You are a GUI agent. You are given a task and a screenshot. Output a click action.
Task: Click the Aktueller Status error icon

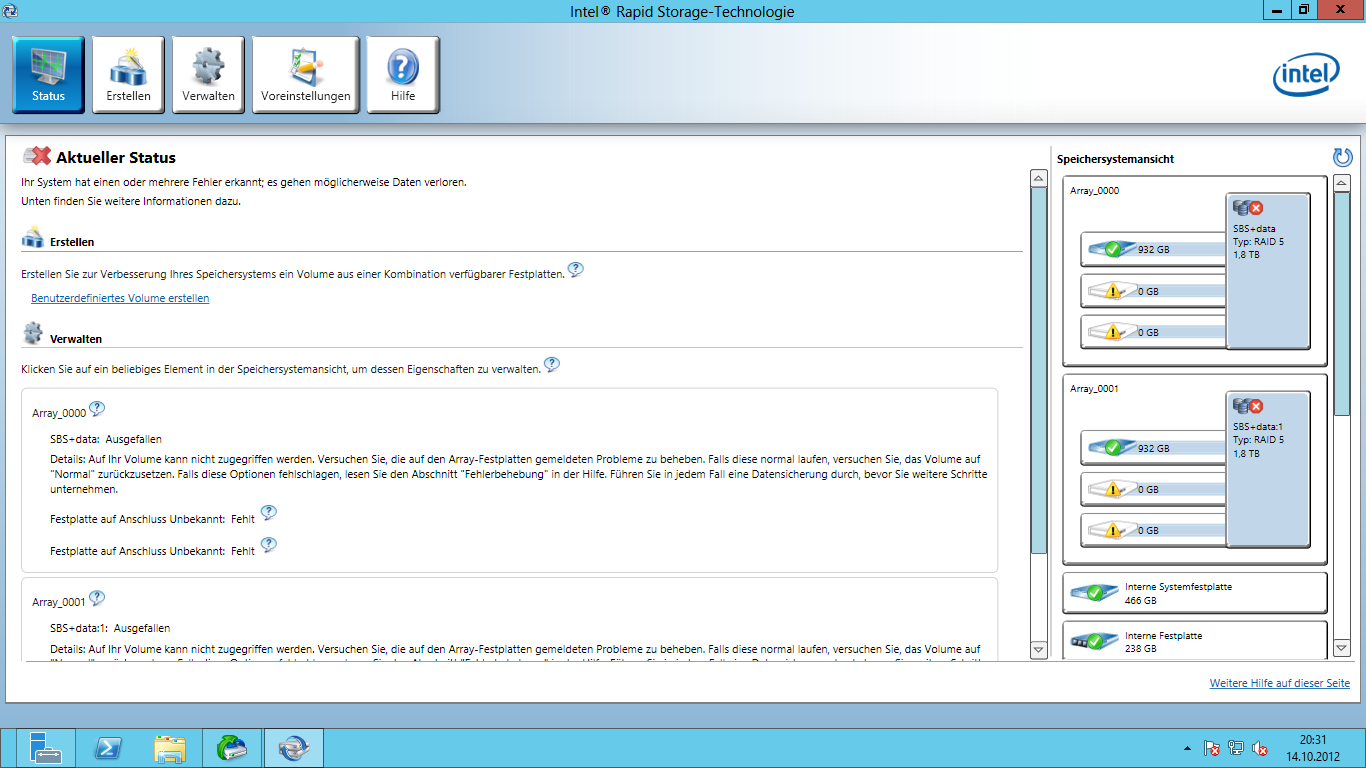tap(37, 156)
